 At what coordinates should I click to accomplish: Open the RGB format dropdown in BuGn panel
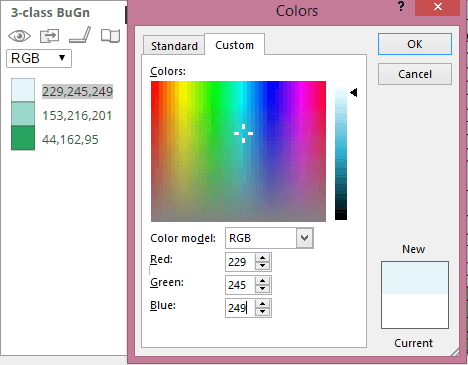click(39, 58)
